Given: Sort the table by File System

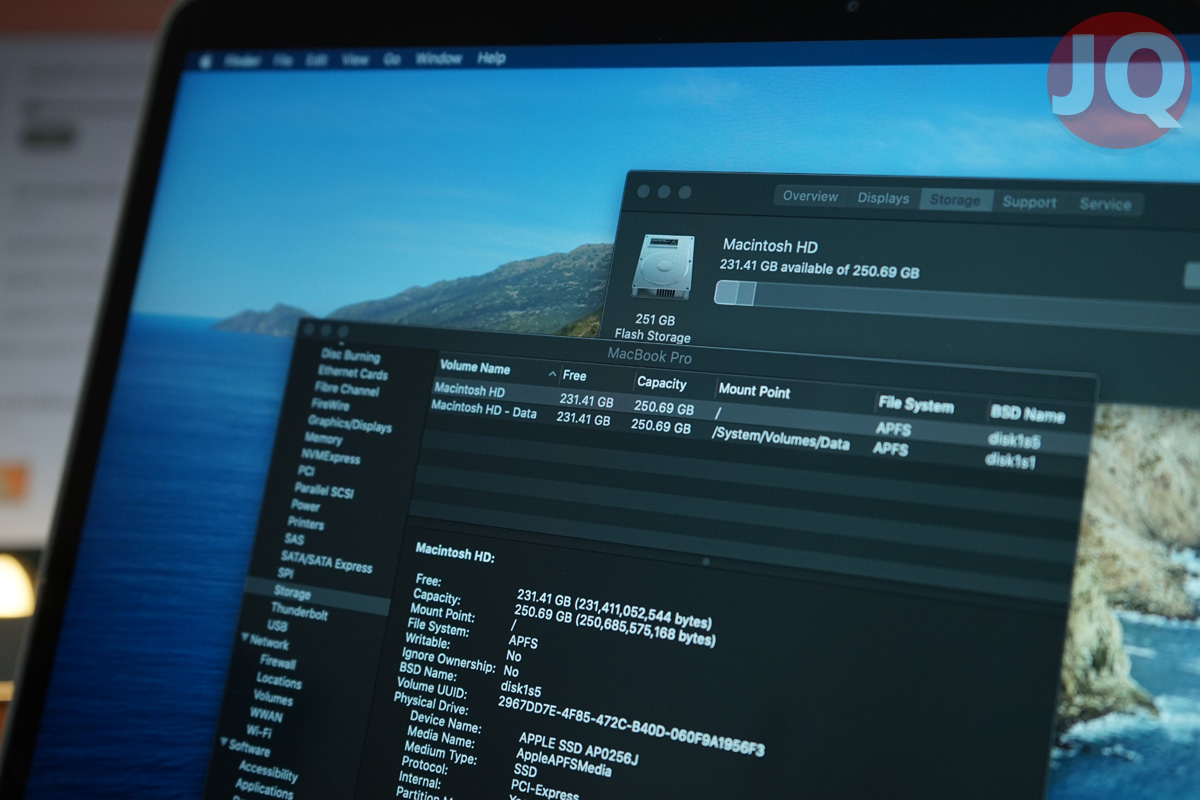Looking at the screenshot, I should [x=915, y=404].
